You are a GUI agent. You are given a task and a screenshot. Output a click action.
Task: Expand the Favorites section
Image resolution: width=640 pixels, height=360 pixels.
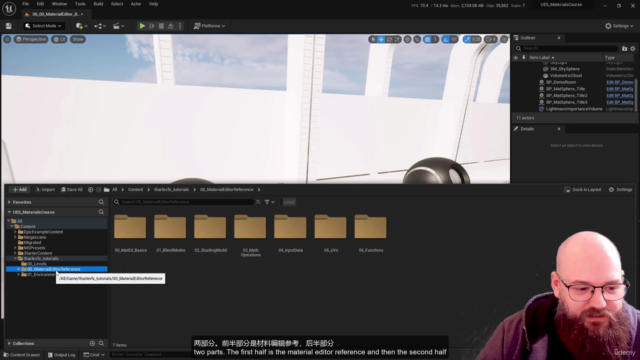[9, 202]
